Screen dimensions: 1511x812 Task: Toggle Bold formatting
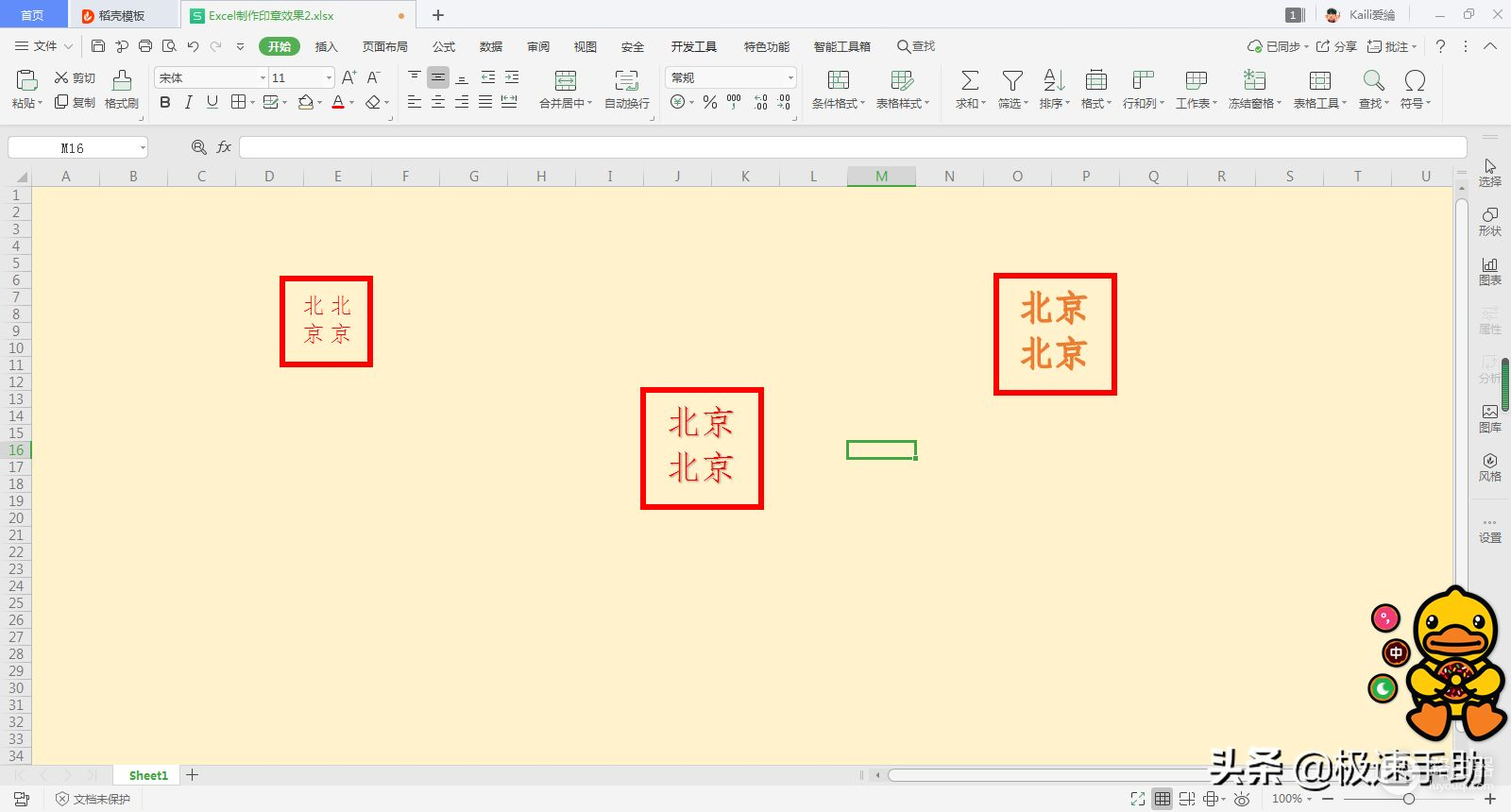click(165, 102)
